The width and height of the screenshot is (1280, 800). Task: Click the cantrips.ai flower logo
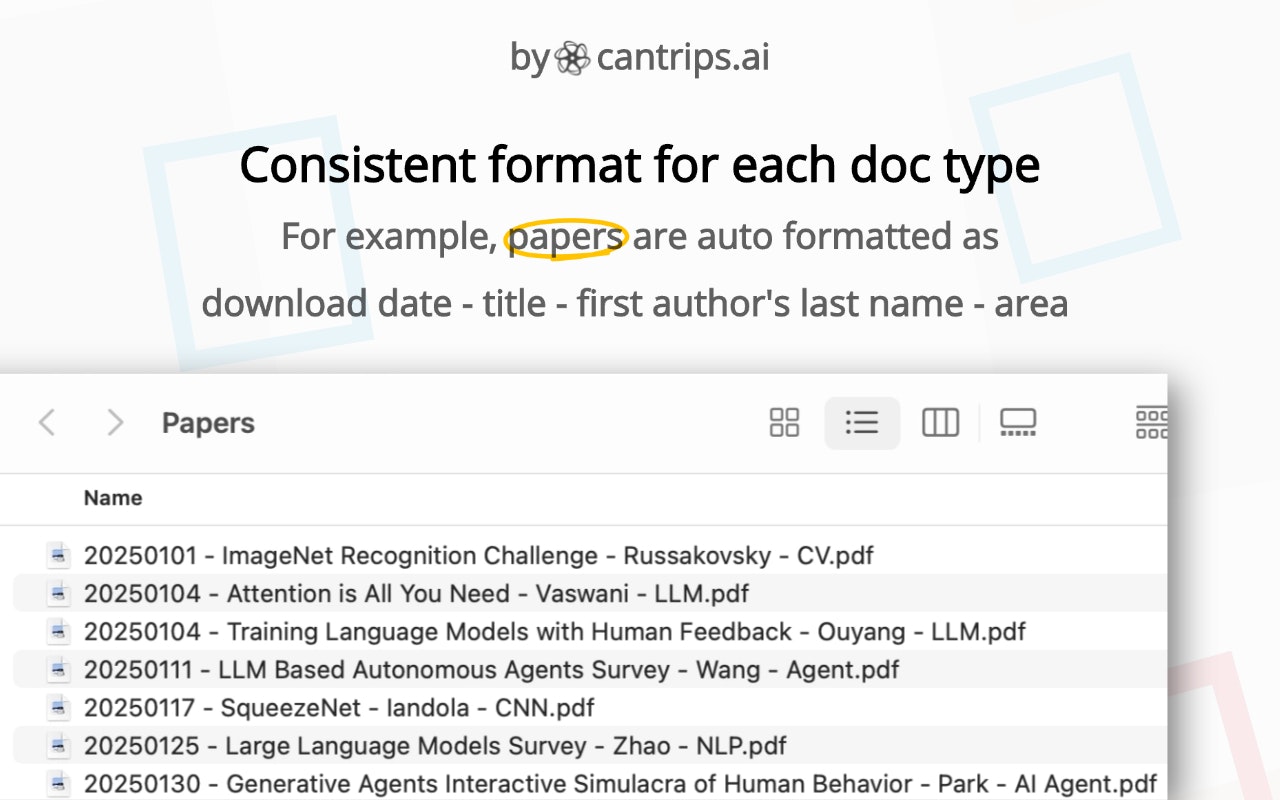pyautogui.click(x=573, y=58)
